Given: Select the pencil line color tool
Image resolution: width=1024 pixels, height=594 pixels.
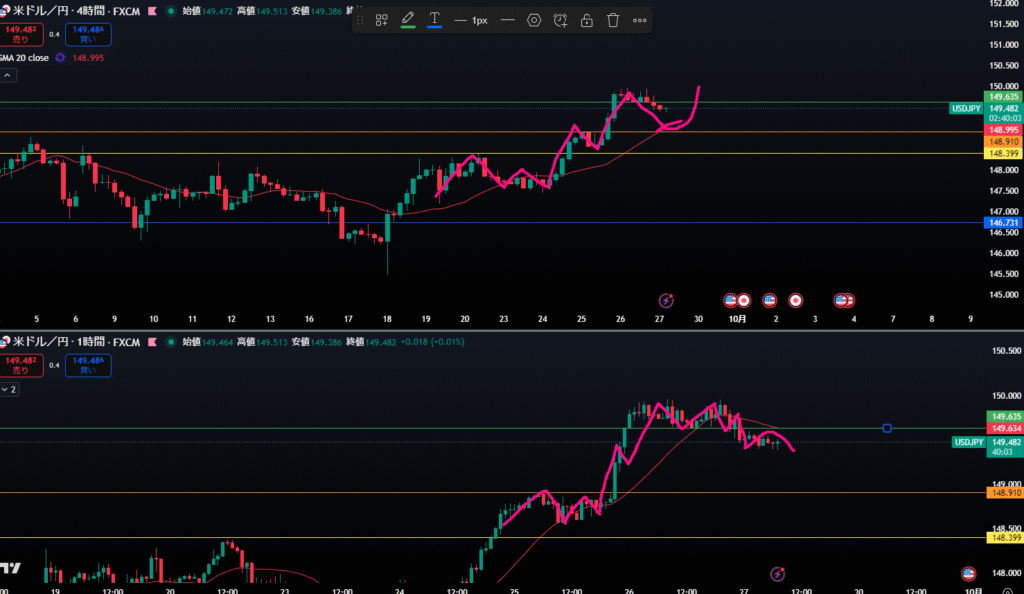Looking at the screenshot, I should (x=408, y=20).
